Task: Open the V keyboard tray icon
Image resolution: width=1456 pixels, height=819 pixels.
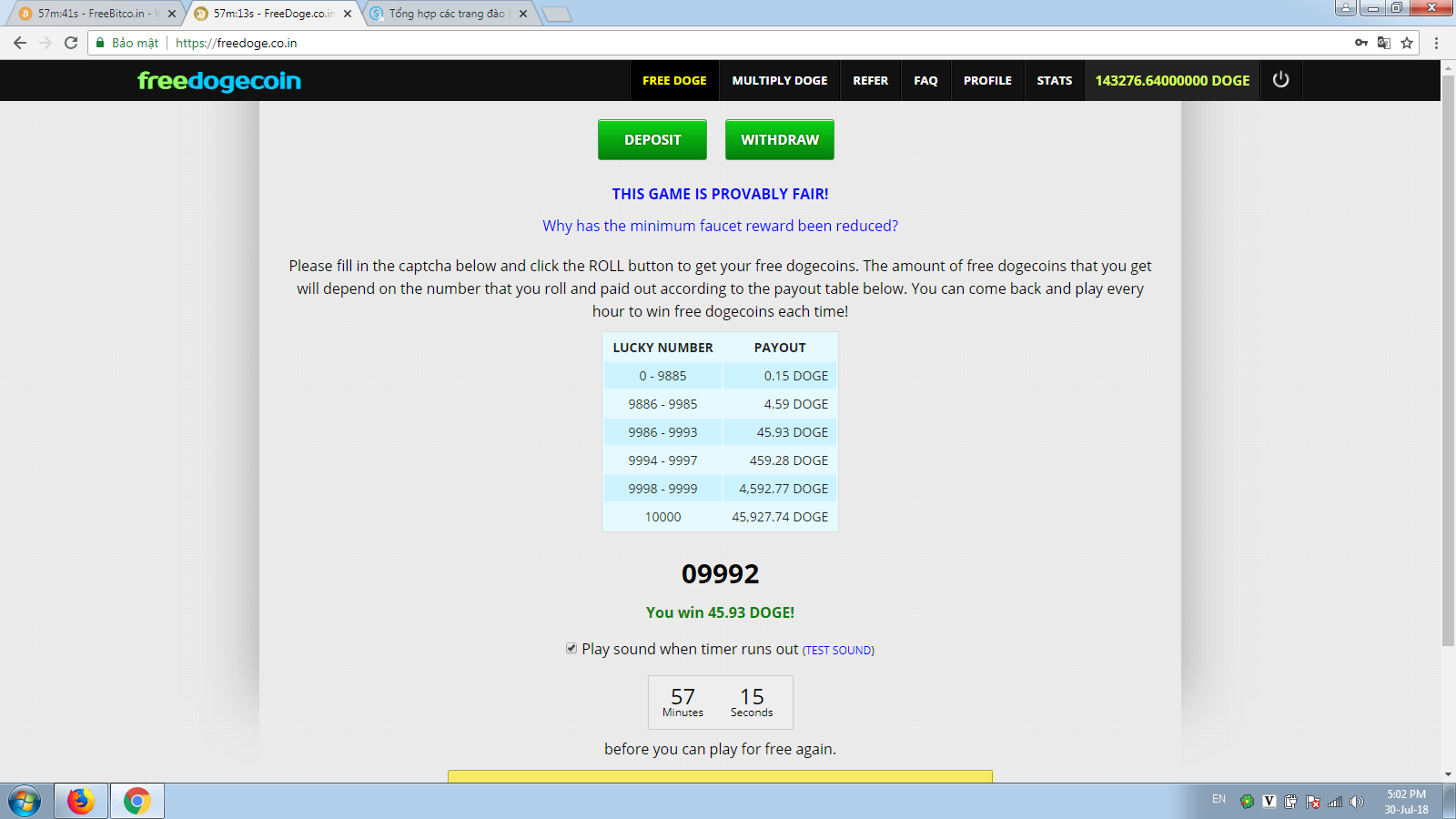Action: pyautogui.click(x=1269, y=802)
